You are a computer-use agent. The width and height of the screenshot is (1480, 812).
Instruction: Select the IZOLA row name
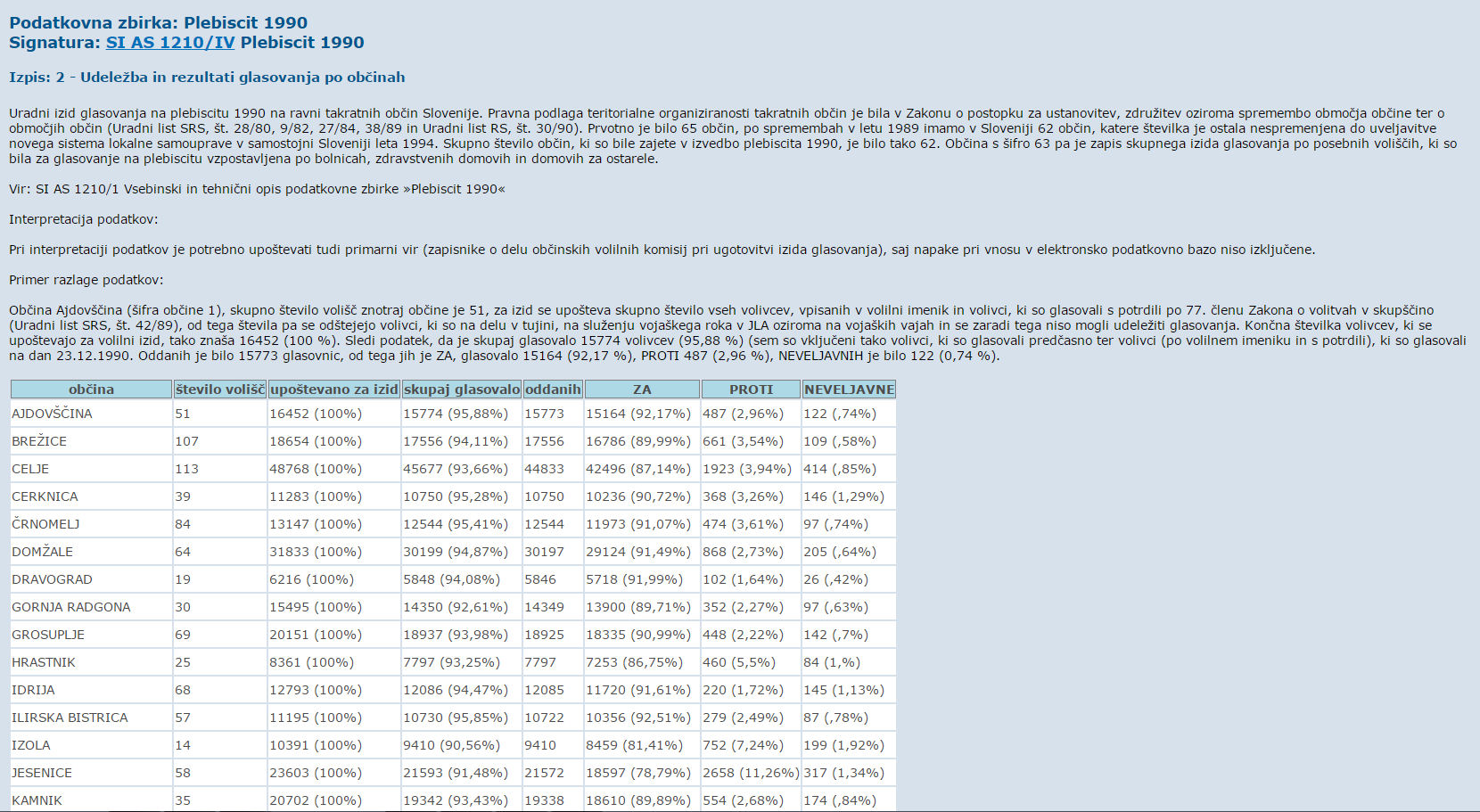(31, 745)
